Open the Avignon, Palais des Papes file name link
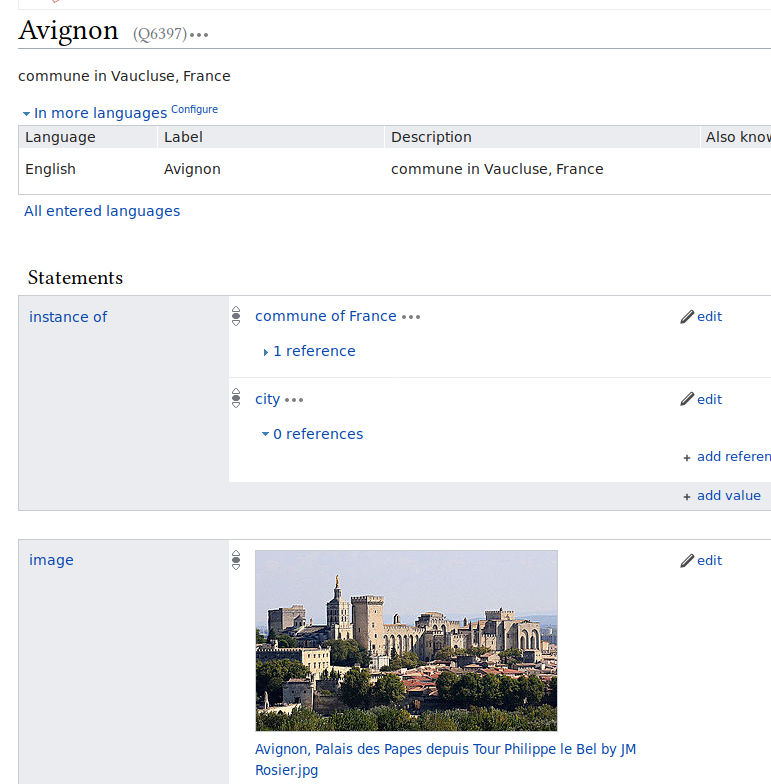771x784 pixels. 445,750
